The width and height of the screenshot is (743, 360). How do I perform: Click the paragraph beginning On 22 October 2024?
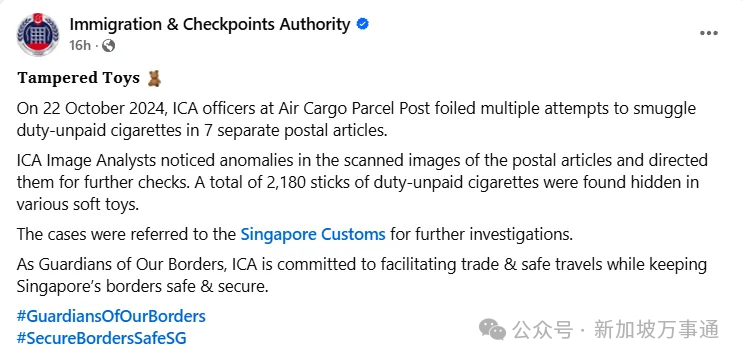[356, 119]
